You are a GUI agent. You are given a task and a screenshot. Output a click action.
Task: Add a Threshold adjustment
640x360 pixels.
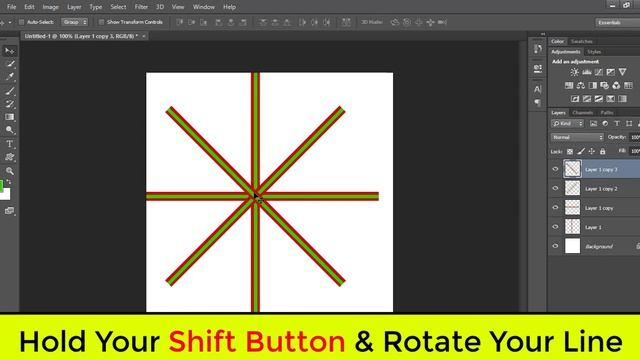(x=598, y=99)
